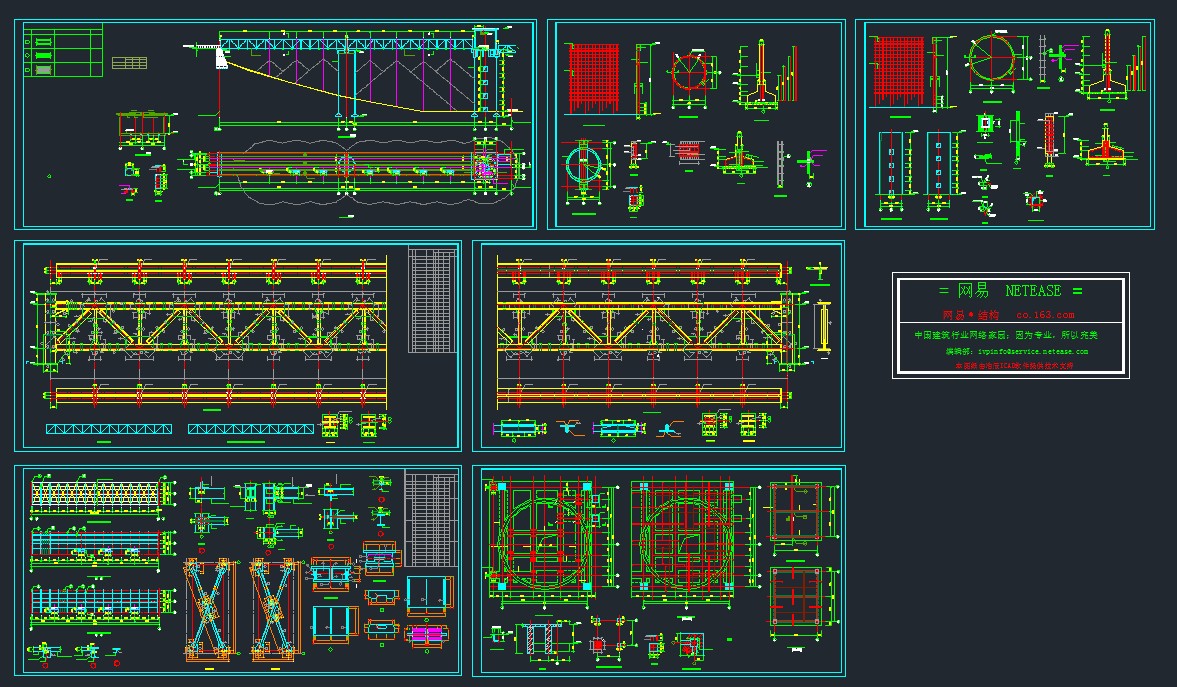Select the red rebar mesh in the top-middle sheet
The image size is (1177, 687).
593,78
